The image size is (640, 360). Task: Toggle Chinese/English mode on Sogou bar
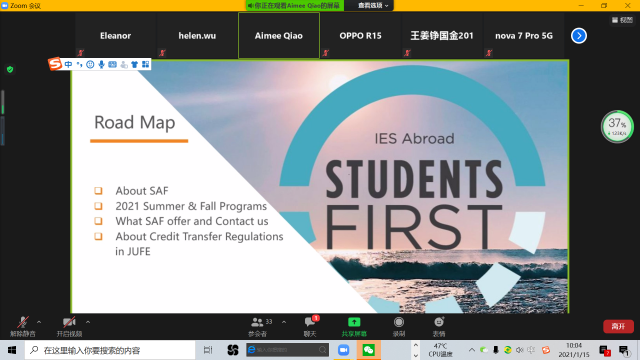click(68, 64)
